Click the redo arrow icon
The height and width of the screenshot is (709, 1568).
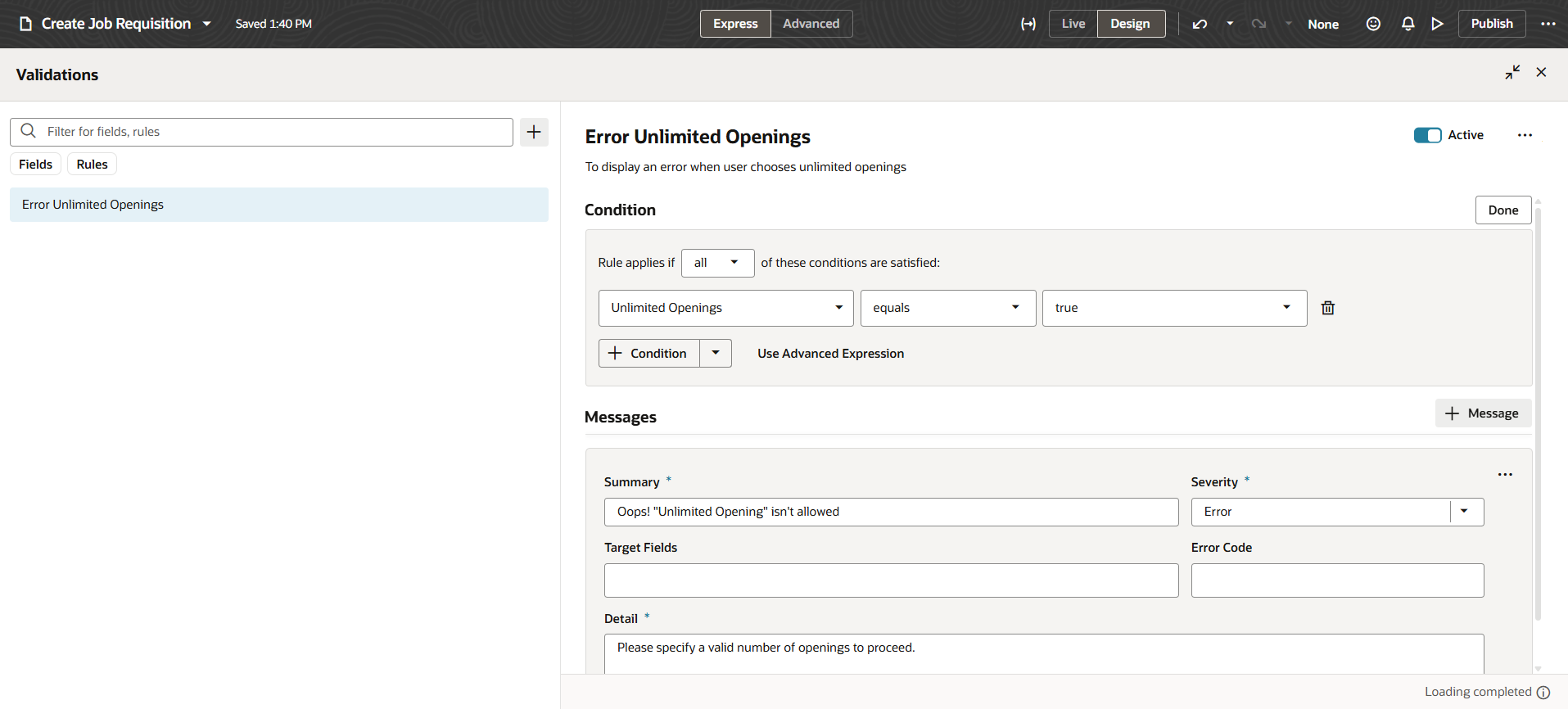pos(1258,24)
